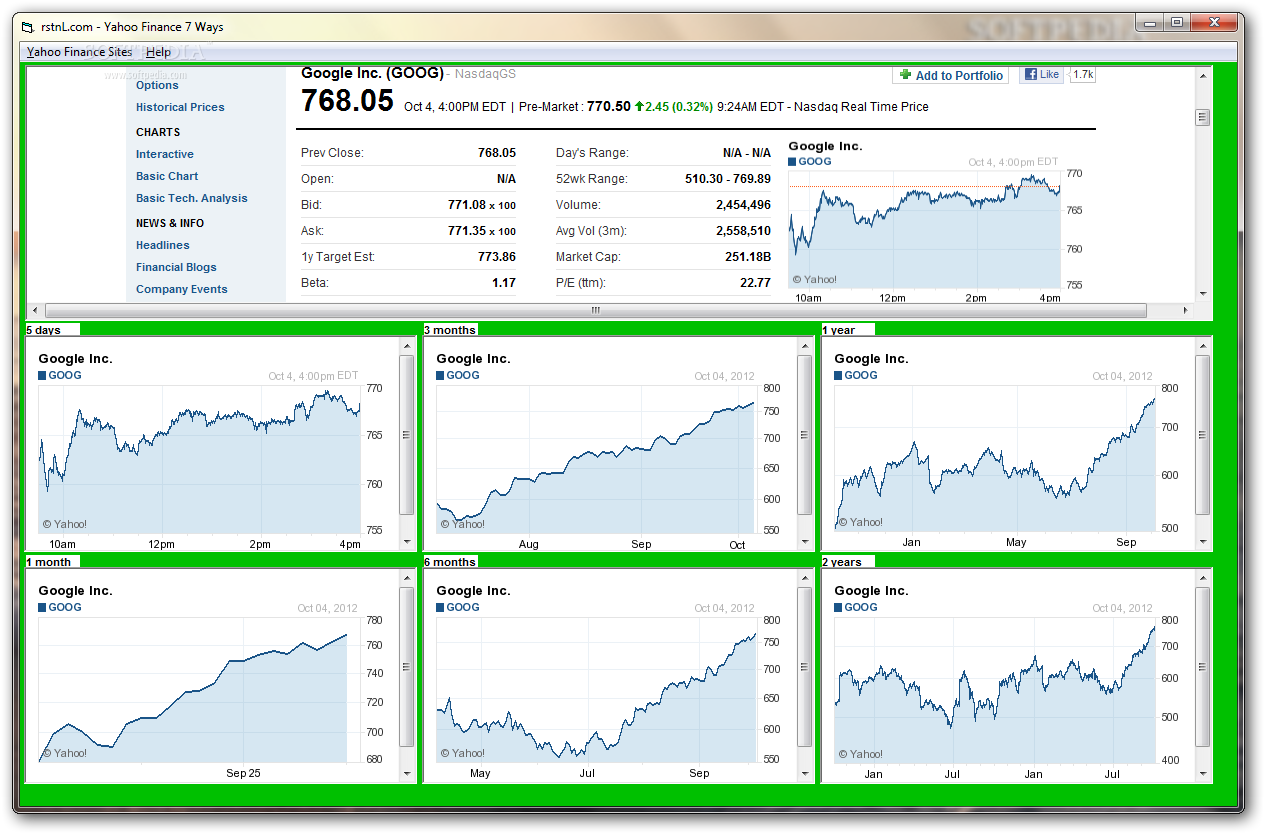Screen dimensions: 1265x834
Task: Click the 5 days panel scrollbar thumb
Action: coord(407,434)
